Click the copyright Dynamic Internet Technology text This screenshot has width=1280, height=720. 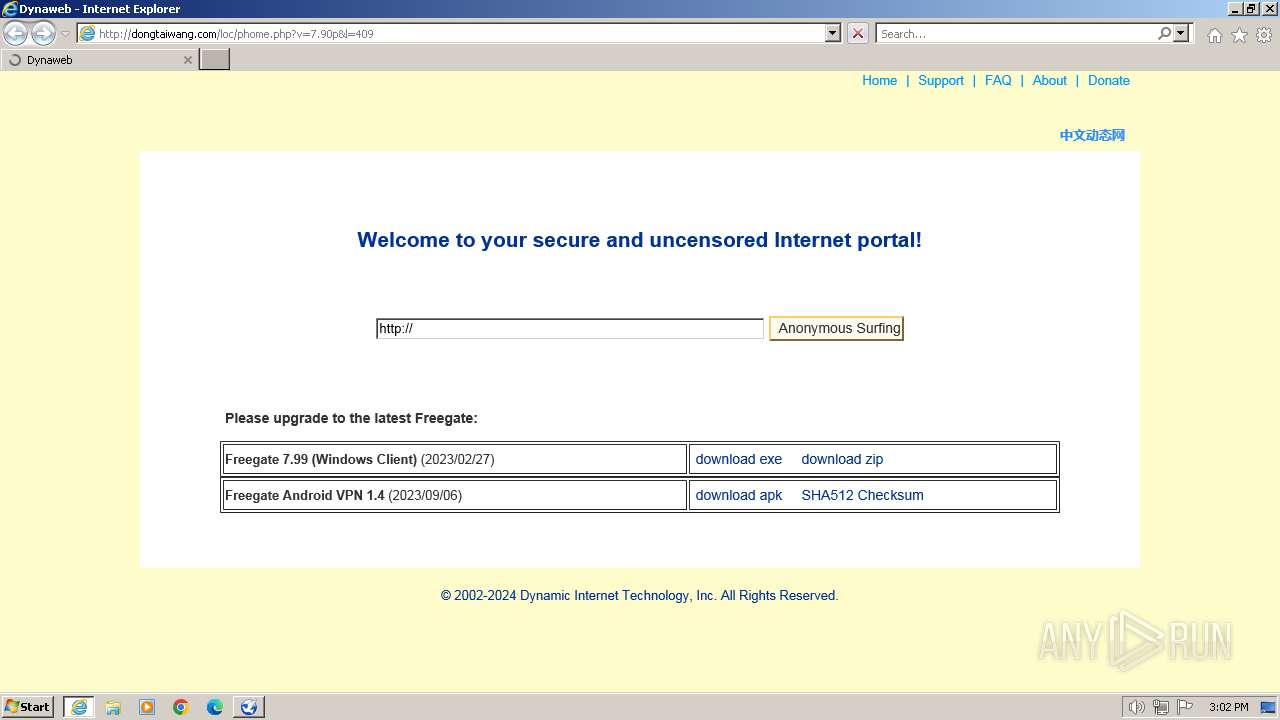coord(640,595)
